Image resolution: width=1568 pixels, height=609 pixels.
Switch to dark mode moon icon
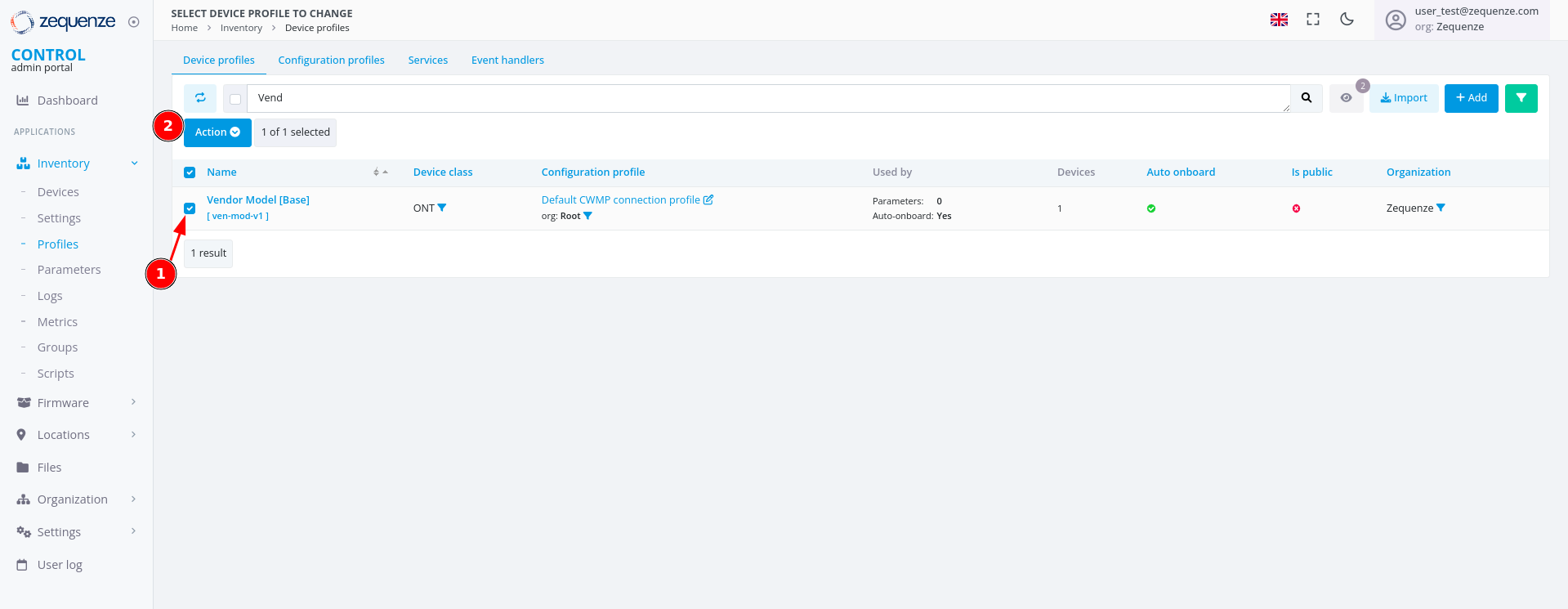point(1347,20)
